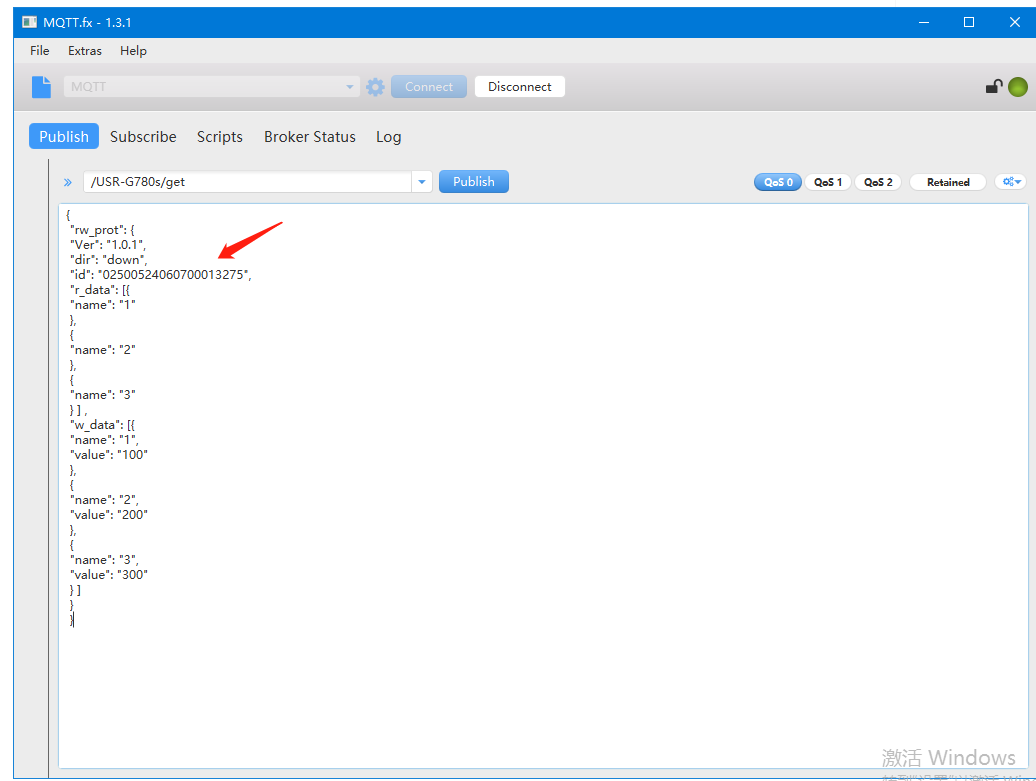Image resolution: width=1036 pixels, height=781 pixels.
Task: Switch to the Log tab
Action: (388, 137)
